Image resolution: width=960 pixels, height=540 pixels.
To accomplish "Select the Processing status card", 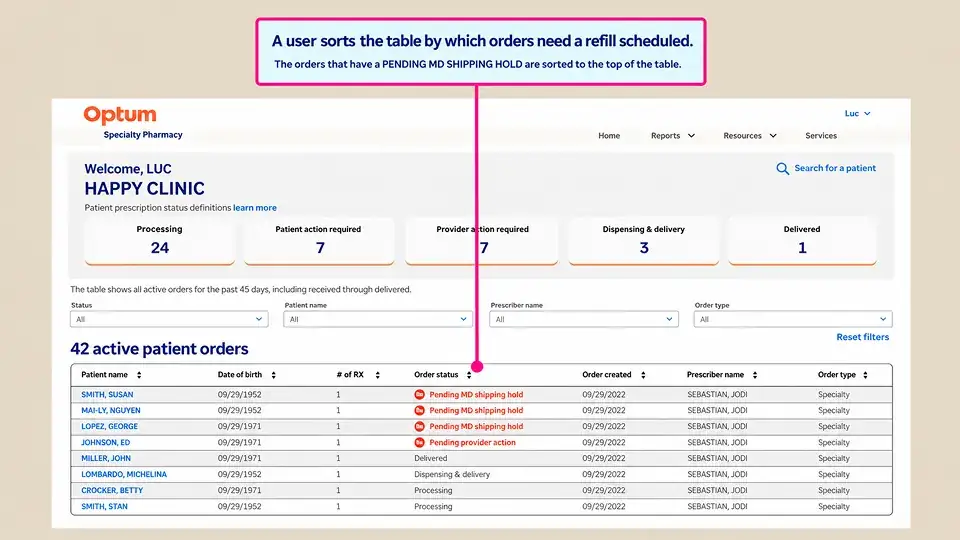I will pos(159,241).
